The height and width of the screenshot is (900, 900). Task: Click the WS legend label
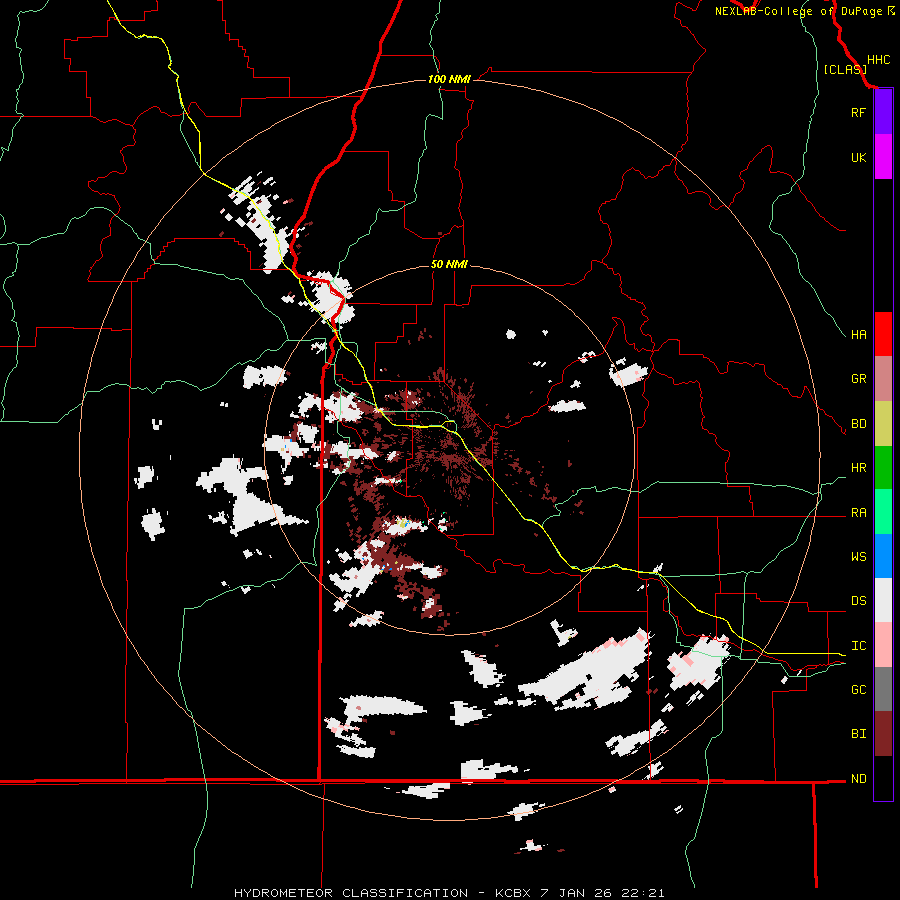click(858, 557)
